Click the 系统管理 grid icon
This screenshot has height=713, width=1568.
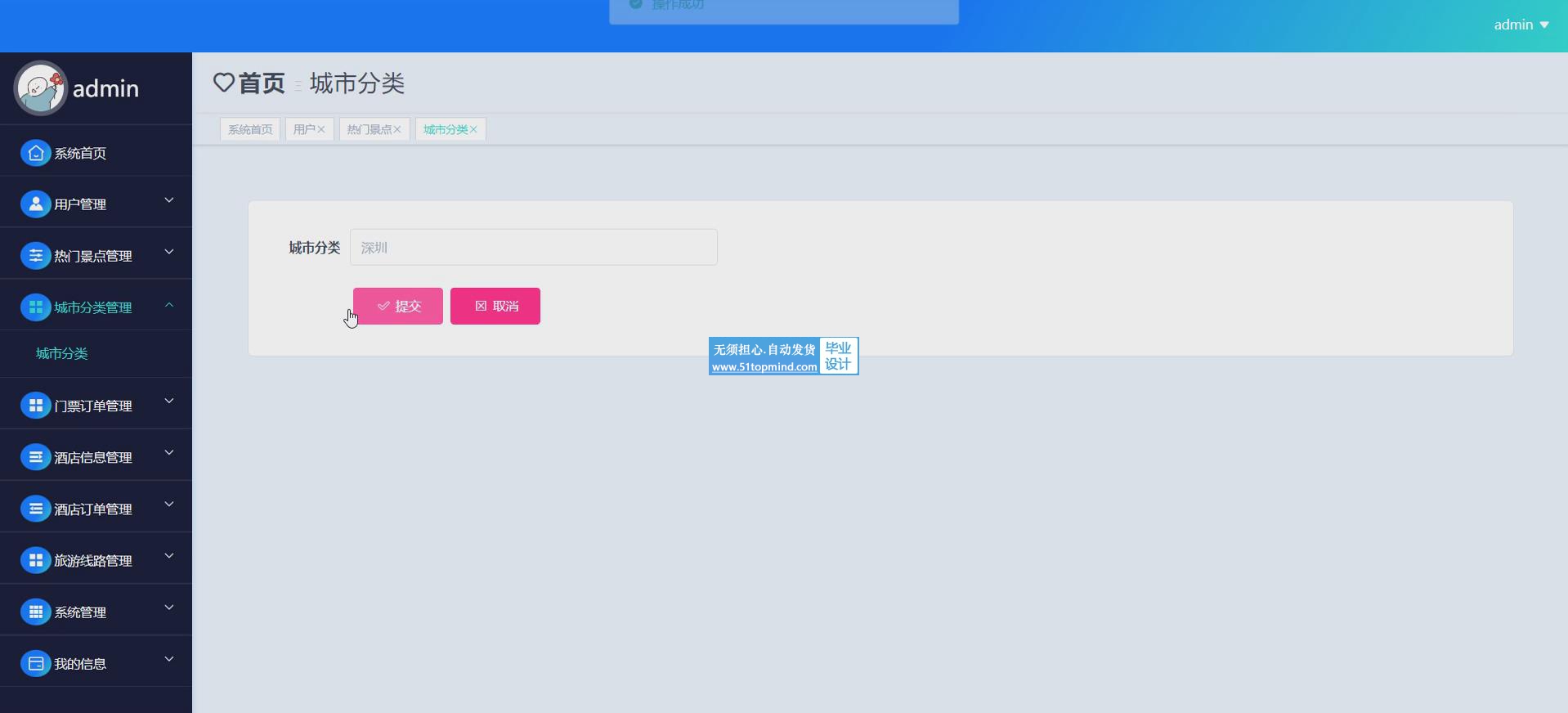pyautogui.click(x=35, y=612)
